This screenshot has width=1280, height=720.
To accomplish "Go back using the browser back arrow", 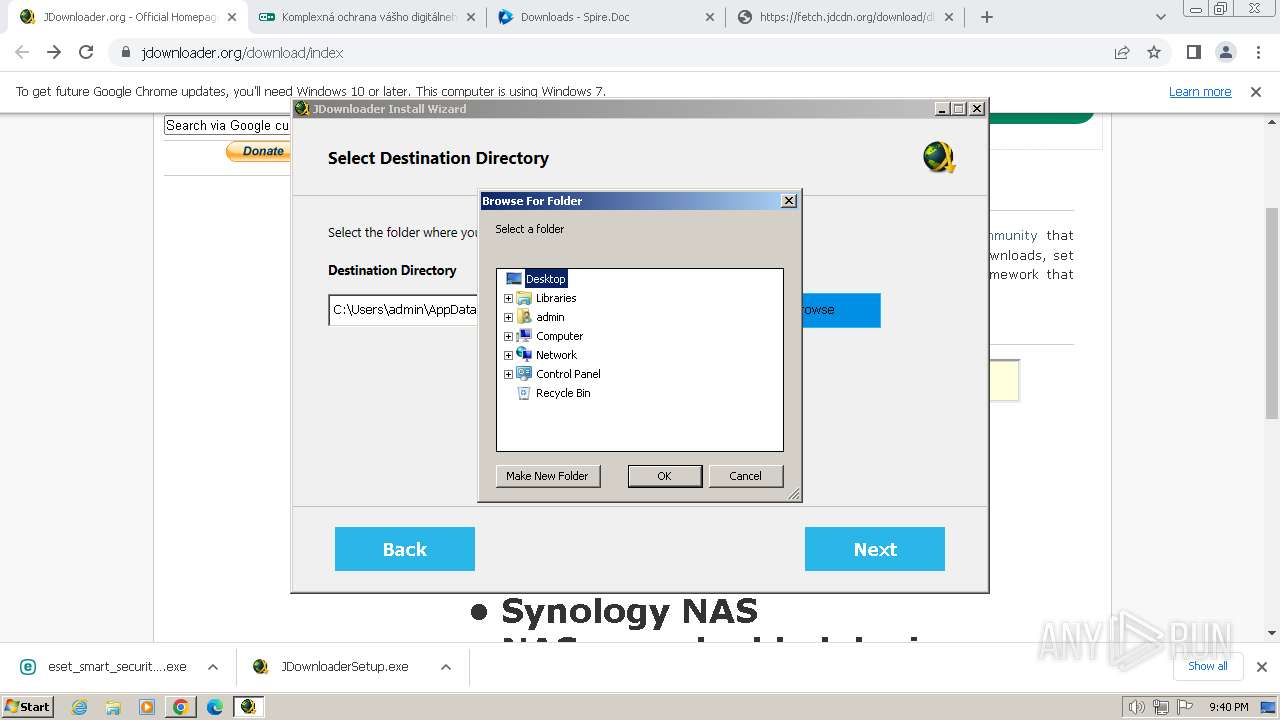I will (22, 52).
